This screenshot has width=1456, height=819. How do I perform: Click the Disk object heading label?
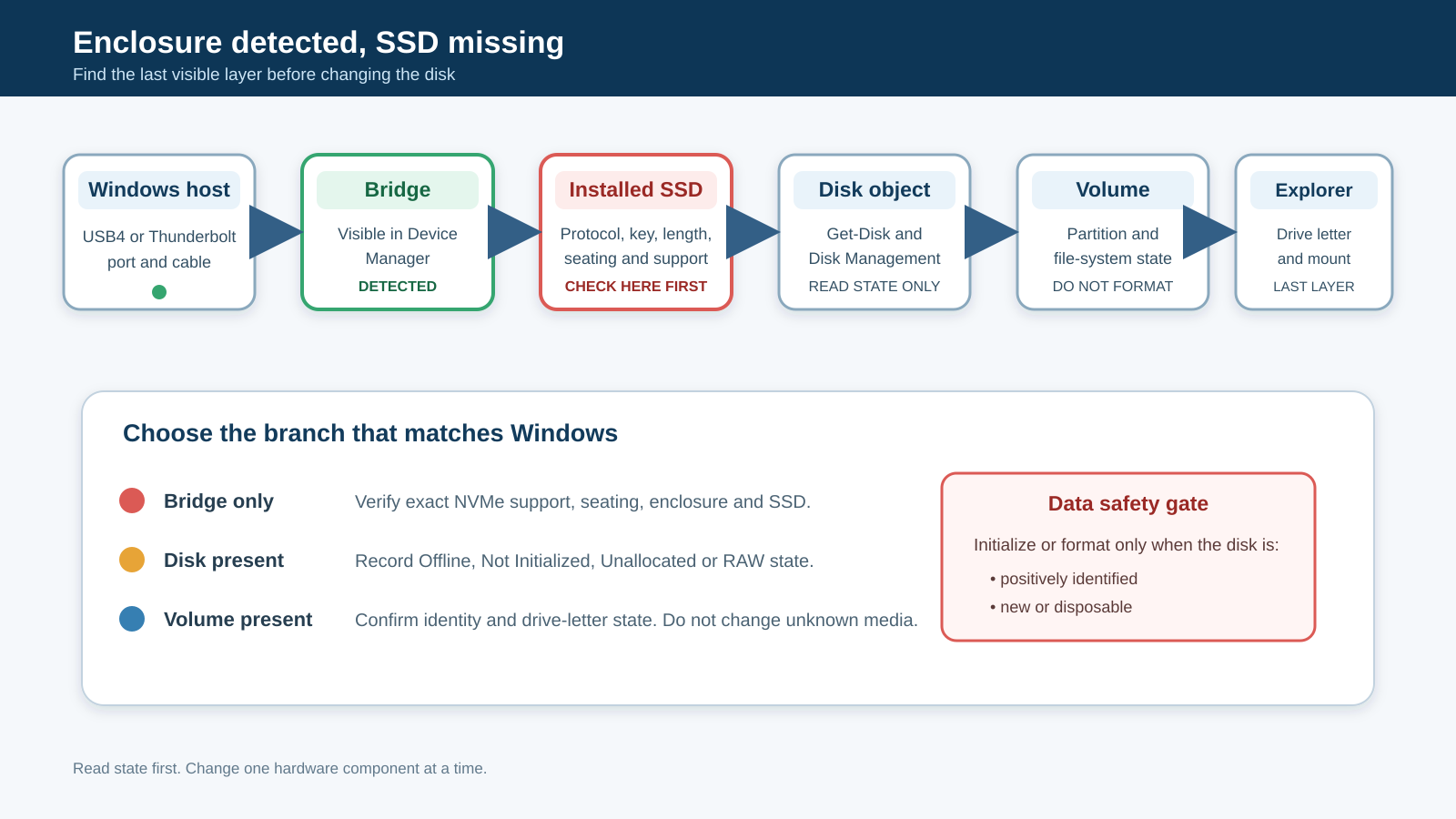(x=875, y=190)
